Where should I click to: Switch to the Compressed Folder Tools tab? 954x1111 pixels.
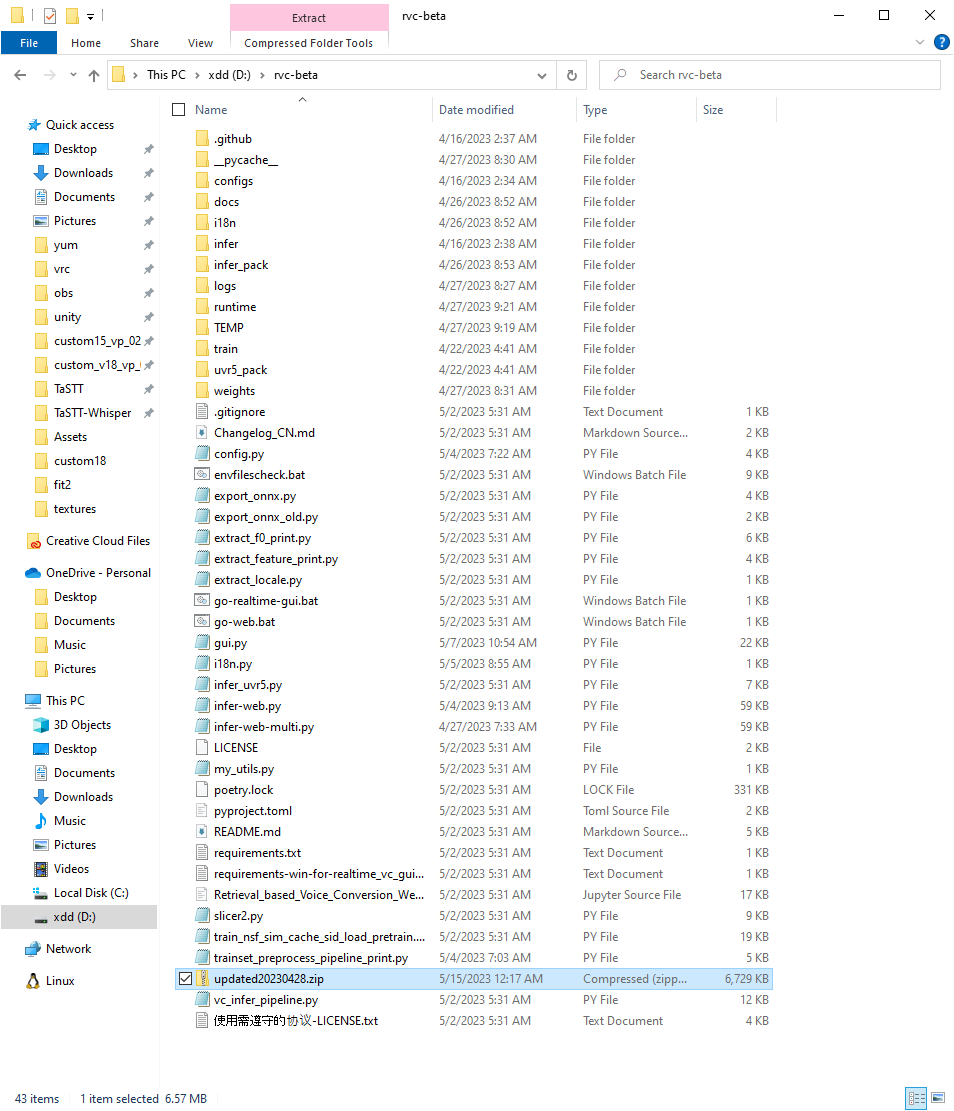pyautogui.click(x=308, y=43)
